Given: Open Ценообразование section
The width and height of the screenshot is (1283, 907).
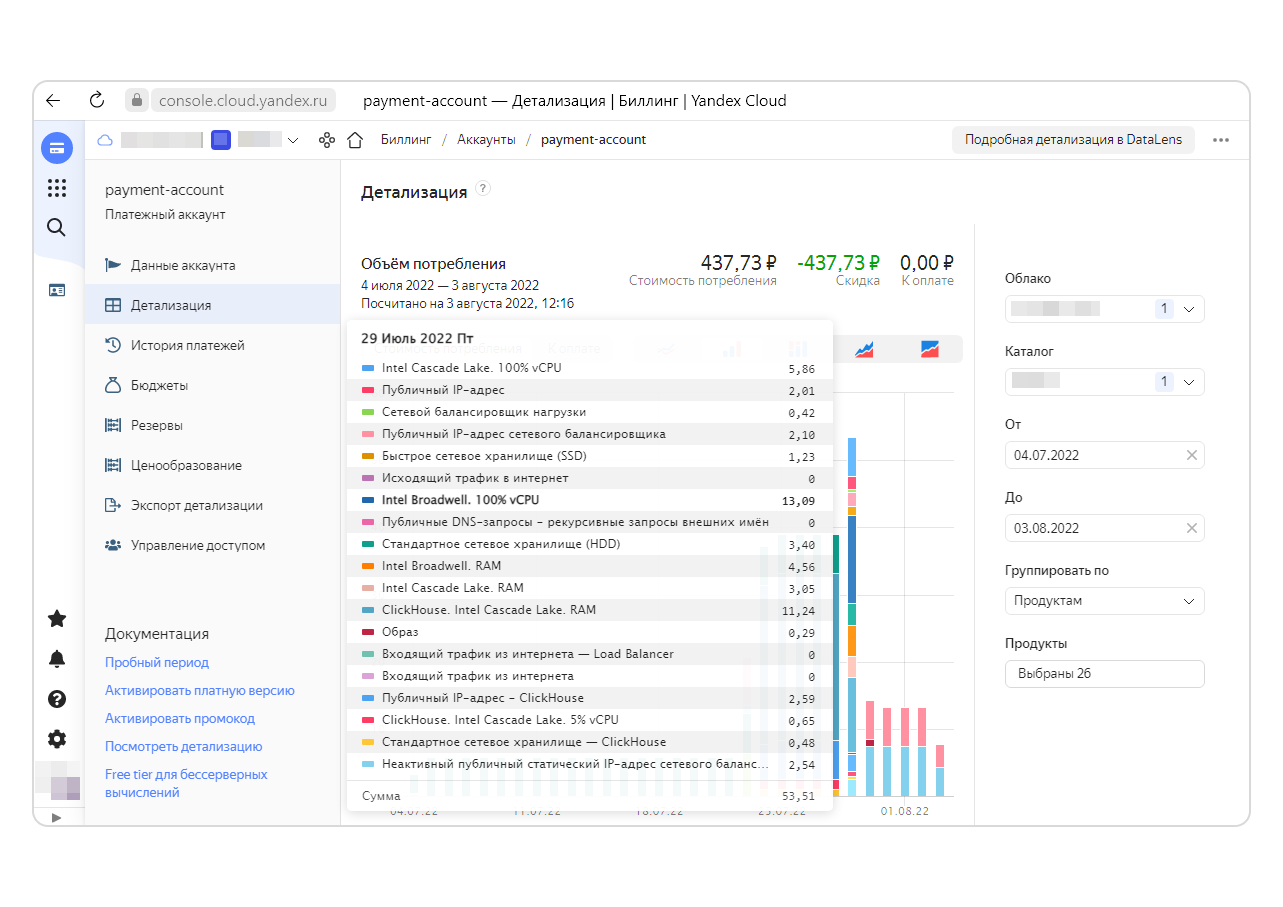Looking at the screenshot, I should click(212, 465).
